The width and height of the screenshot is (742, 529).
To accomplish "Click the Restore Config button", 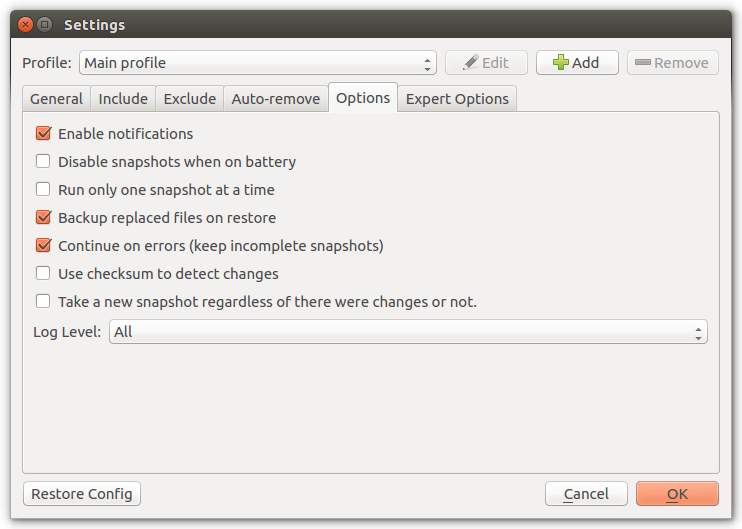I will pyautogui.click(x=82, y=494).
